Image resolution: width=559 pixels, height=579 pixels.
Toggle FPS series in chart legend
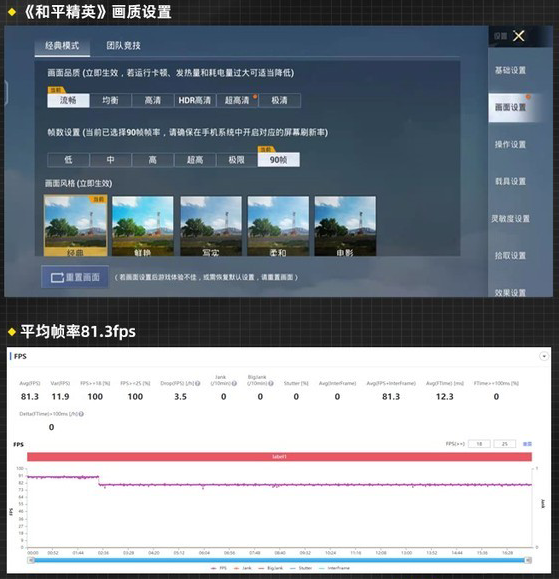coord(219,568)
